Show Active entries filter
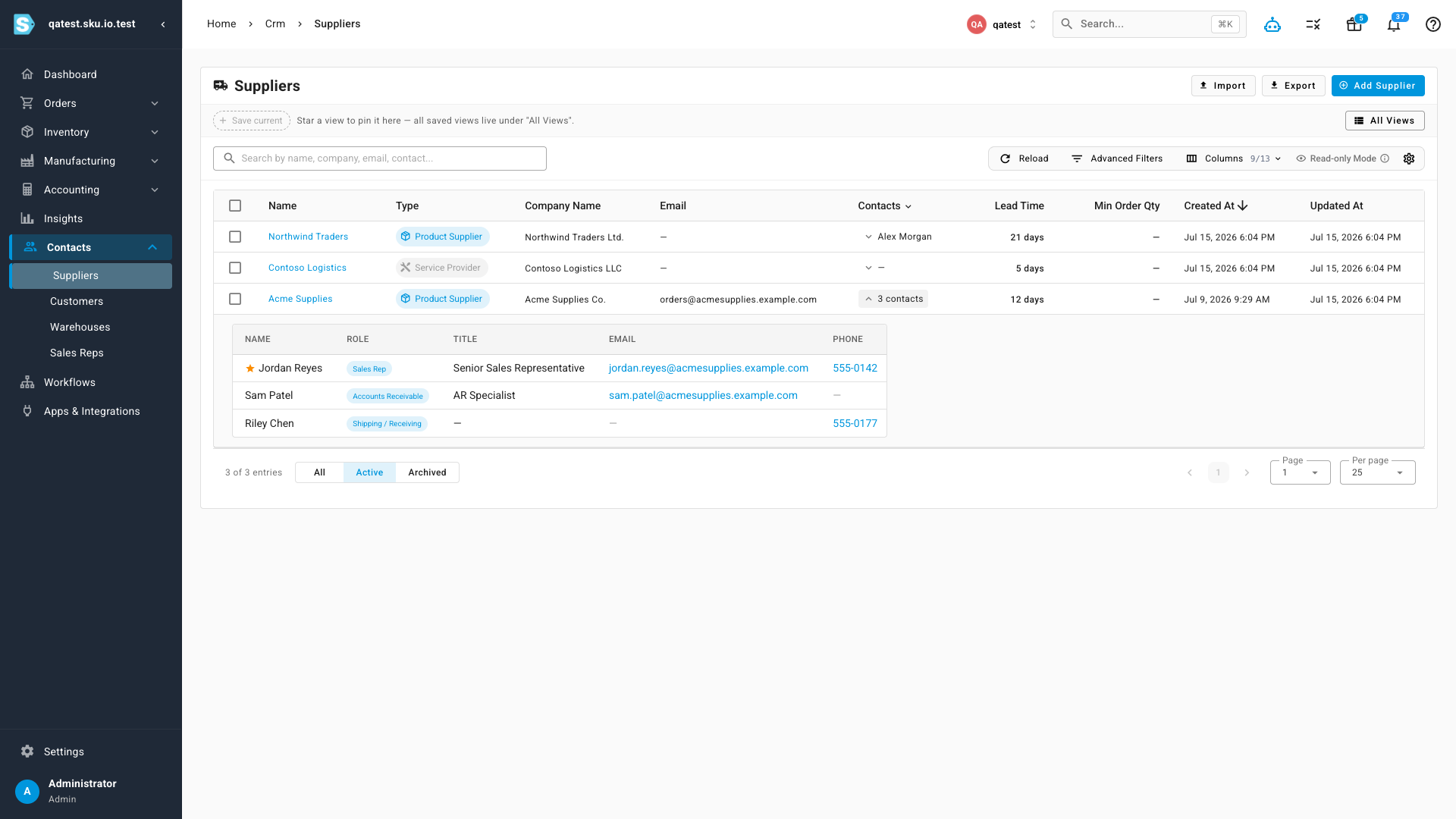The image size is (1456, 819). (x=369, y=472)
